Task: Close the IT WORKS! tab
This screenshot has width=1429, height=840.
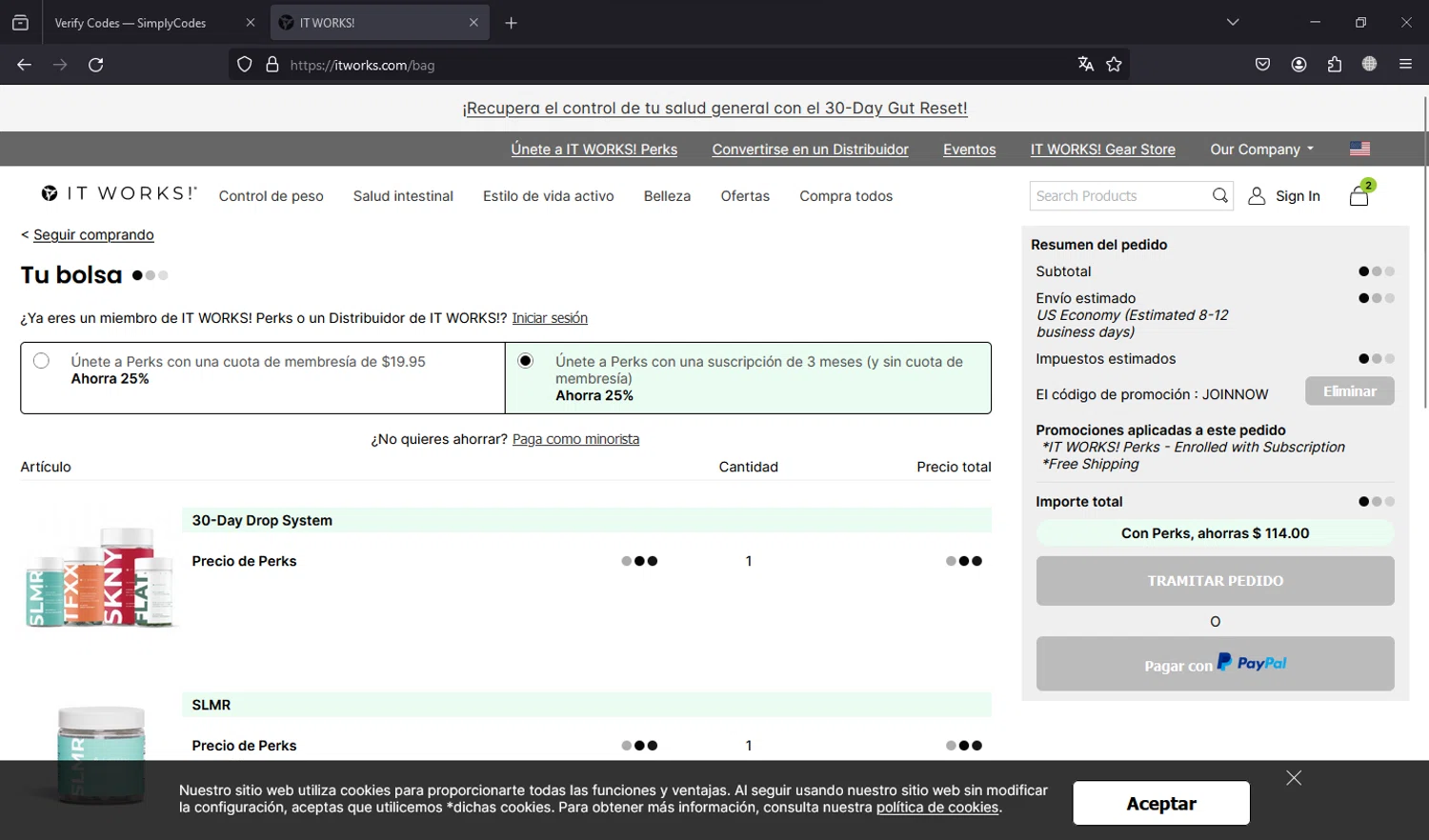Action: (x=473, y=23)
